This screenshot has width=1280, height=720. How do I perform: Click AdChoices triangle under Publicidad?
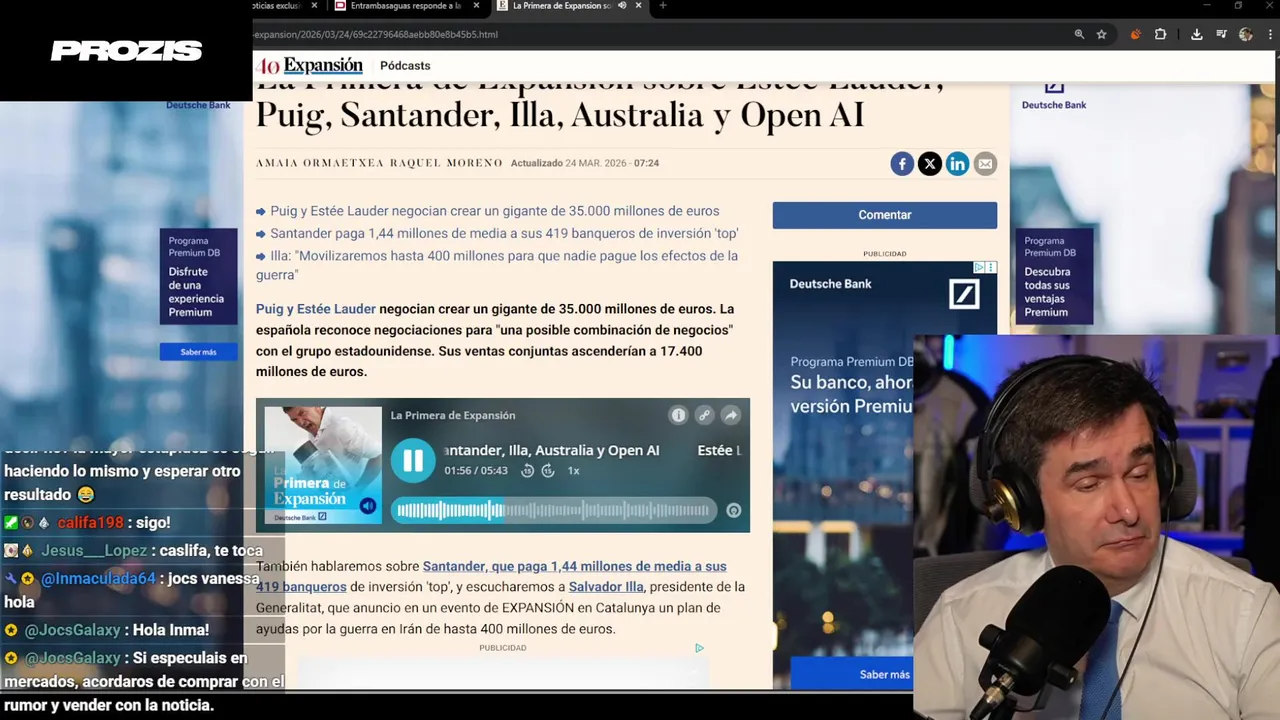pos(699,648)
